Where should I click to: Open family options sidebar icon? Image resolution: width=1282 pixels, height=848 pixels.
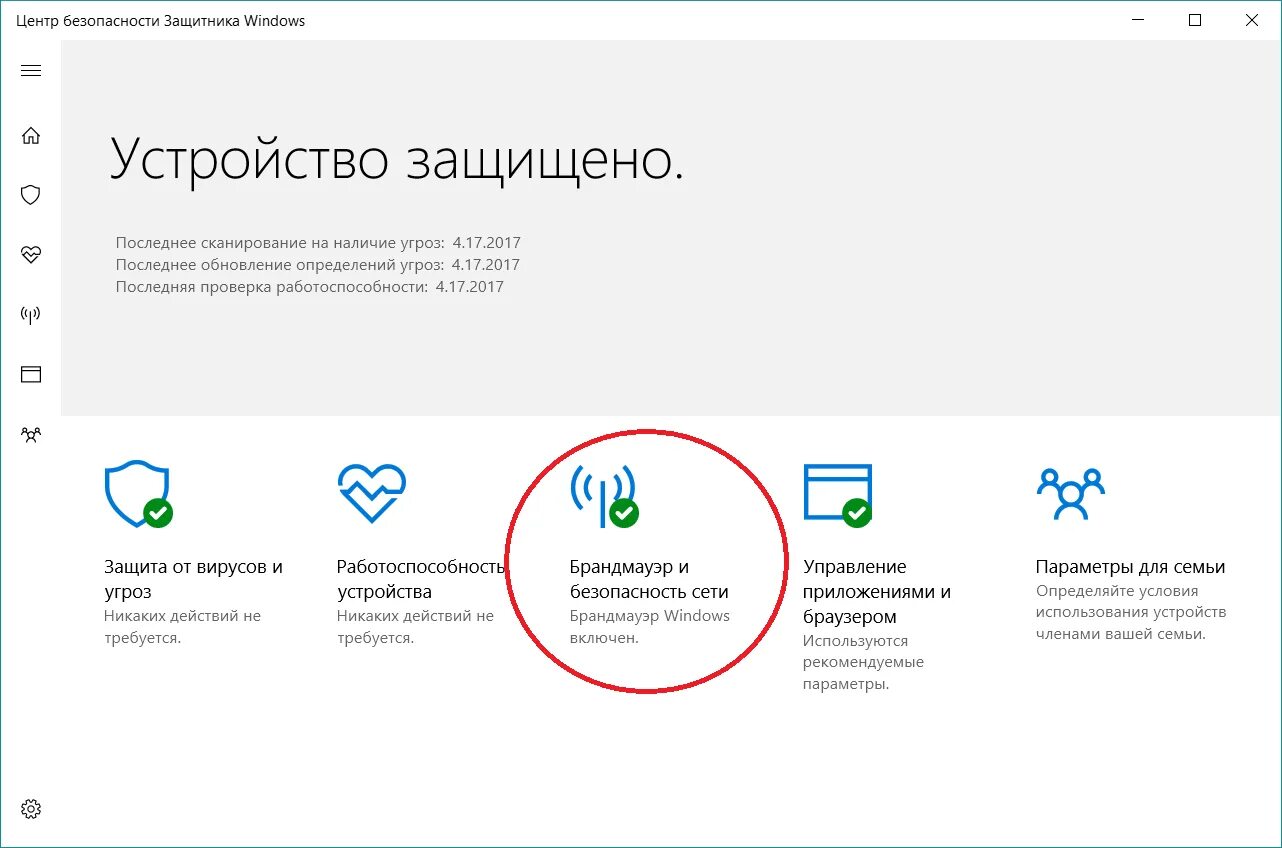coord(31,435)
